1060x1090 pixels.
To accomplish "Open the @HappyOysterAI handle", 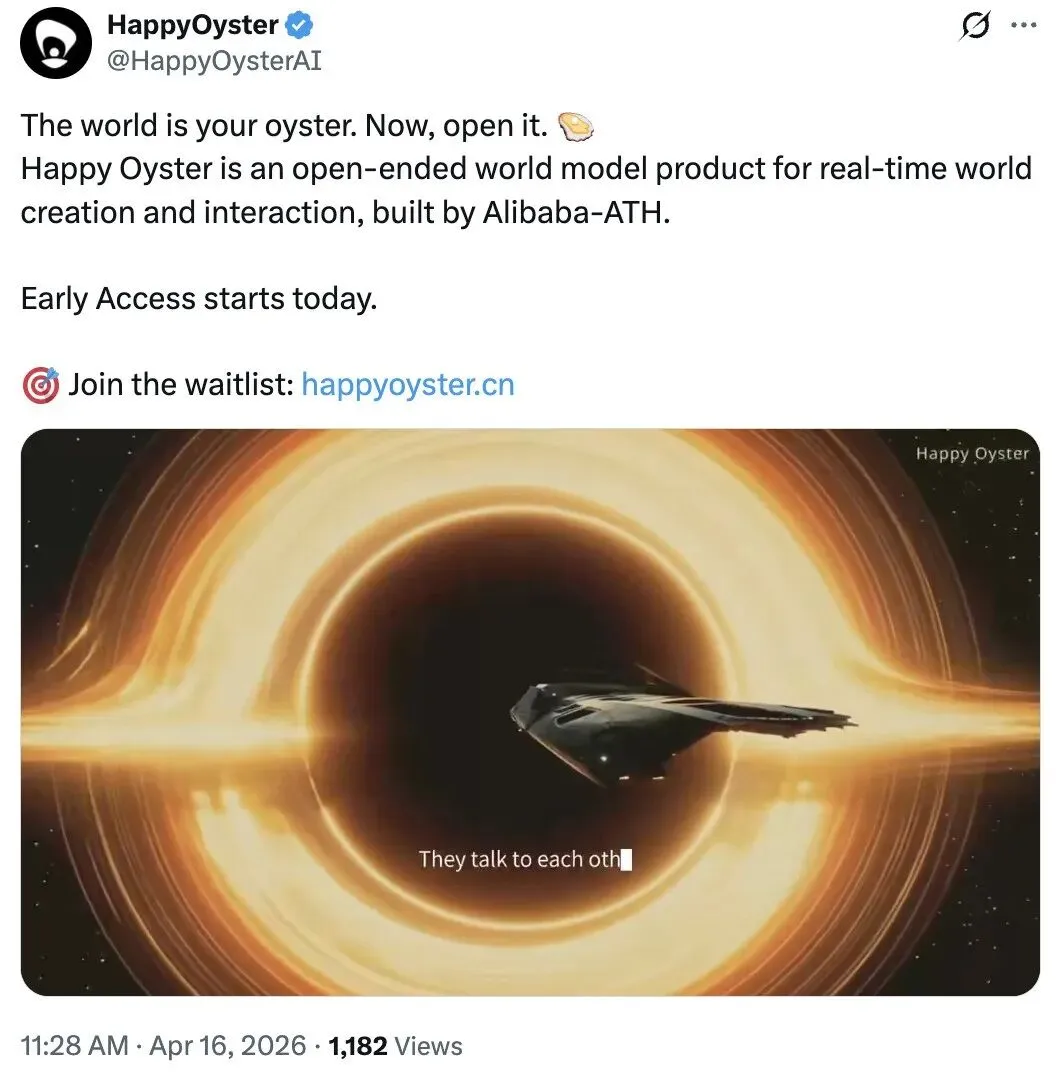I will click(x=214, y=61).
